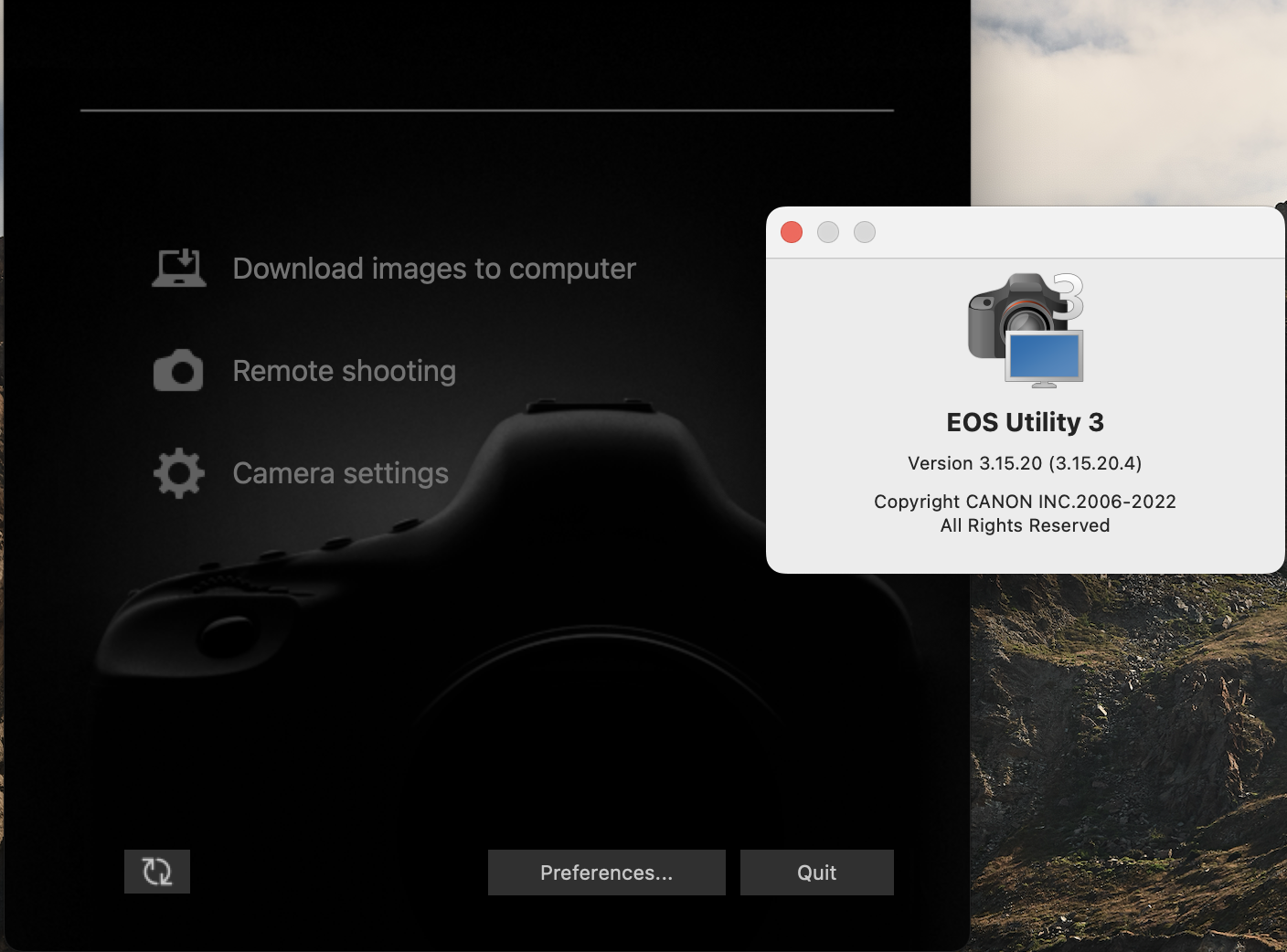Select "Download images to computer" text
Screen dimensions: 1287x952
(434, 269)
